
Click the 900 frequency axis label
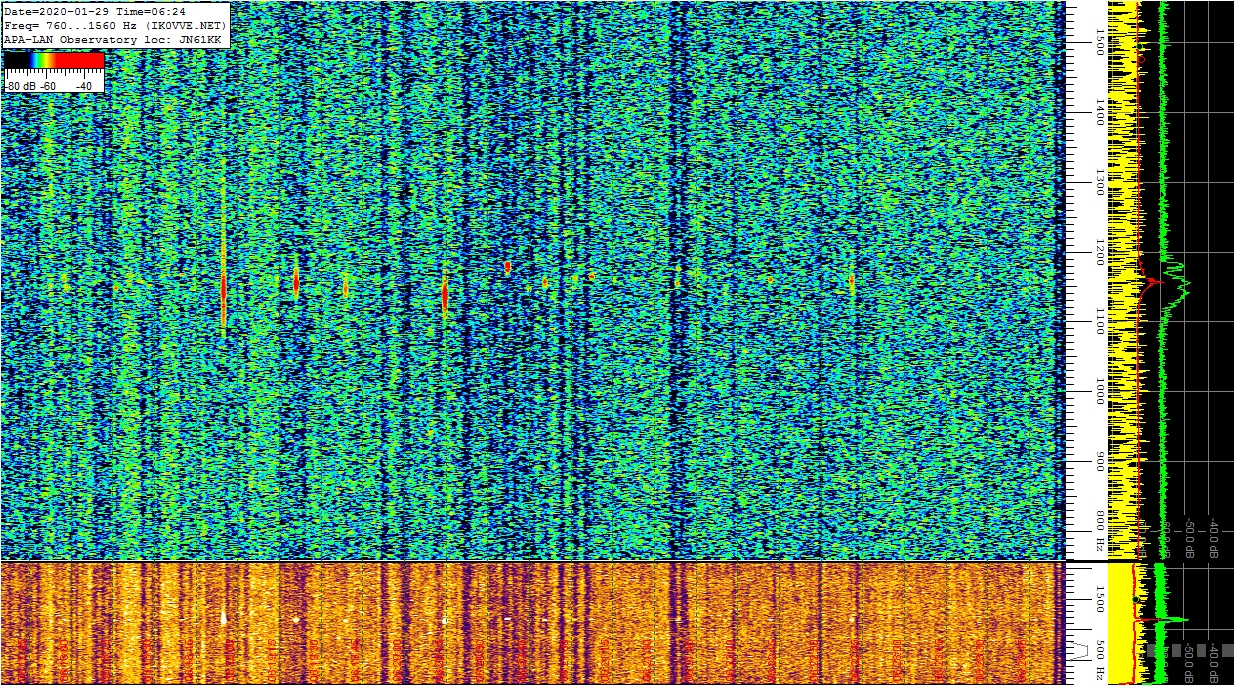[1100, 461]
